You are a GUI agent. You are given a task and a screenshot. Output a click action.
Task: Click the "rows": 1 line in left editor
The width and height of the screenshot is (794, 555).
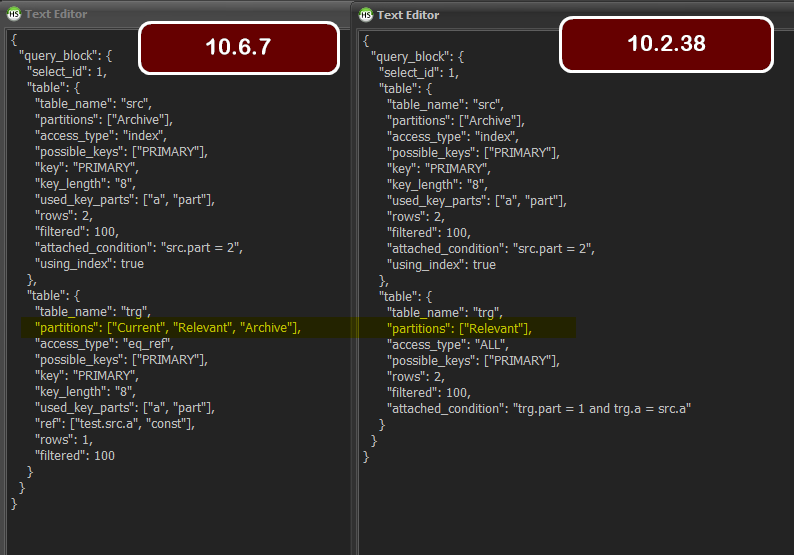point(67,440)
